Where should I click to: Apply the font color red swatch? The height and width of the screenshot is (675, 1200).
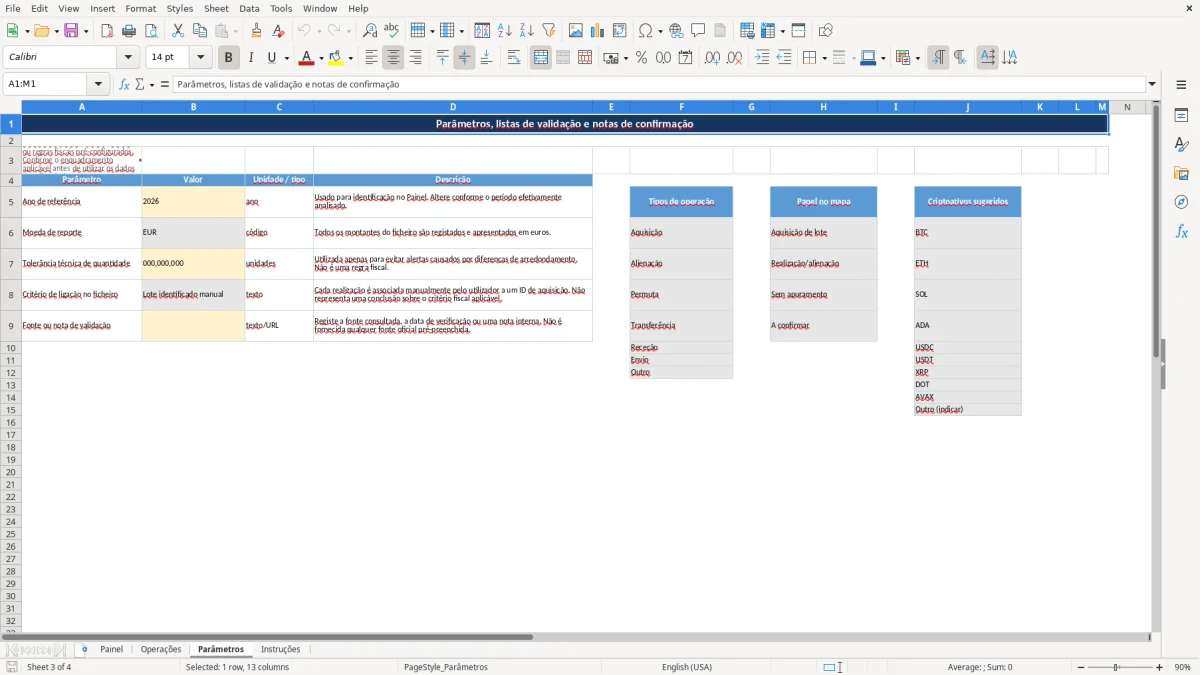click(x=307, y=58)
